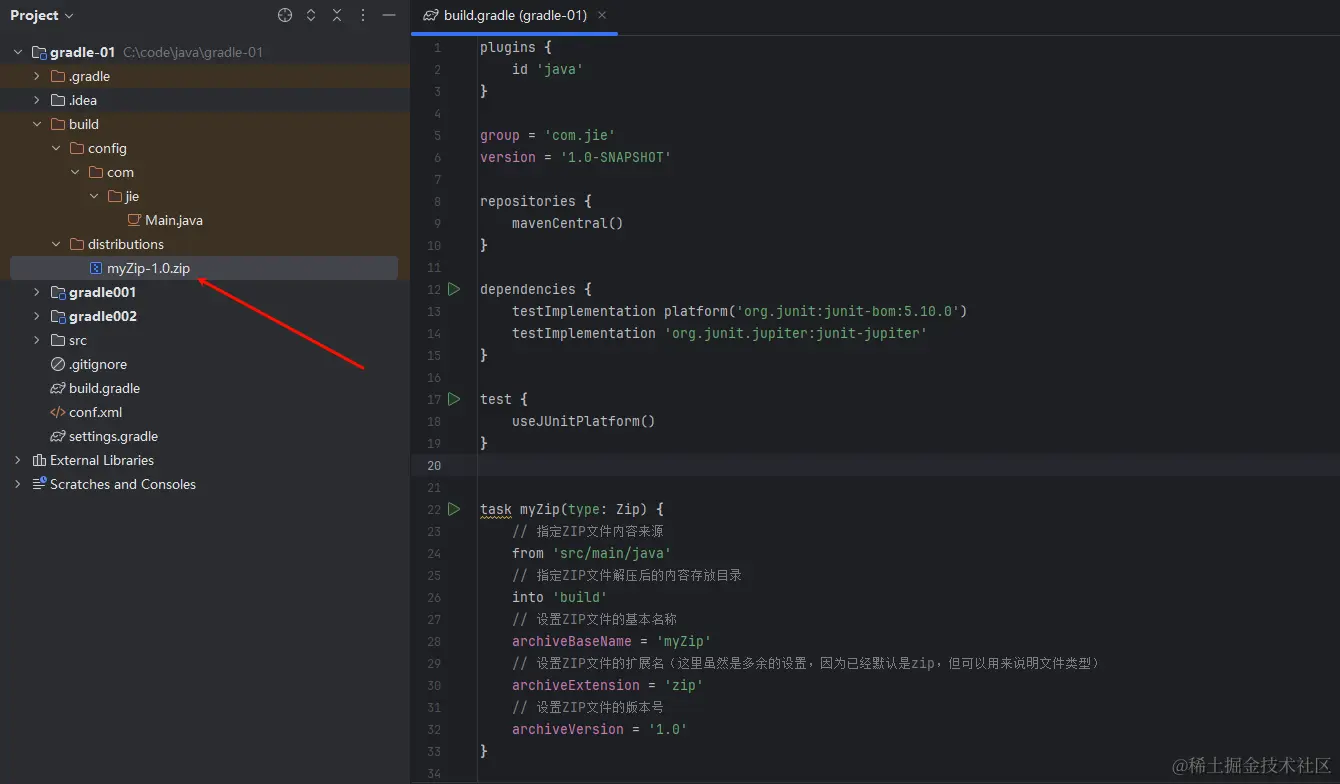Click conf.xml XML file icon
The width and height of the screenshot is (1340, 784).
coord(58,412)
